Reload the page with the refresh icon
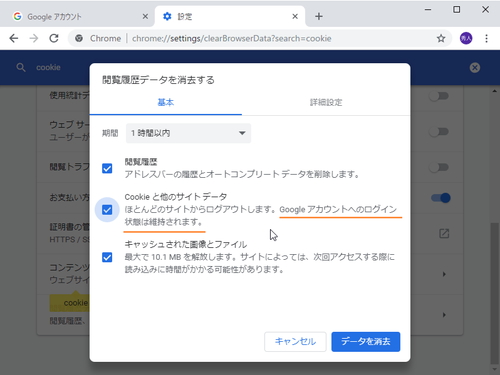500x375 pixels. pos(54,38)
